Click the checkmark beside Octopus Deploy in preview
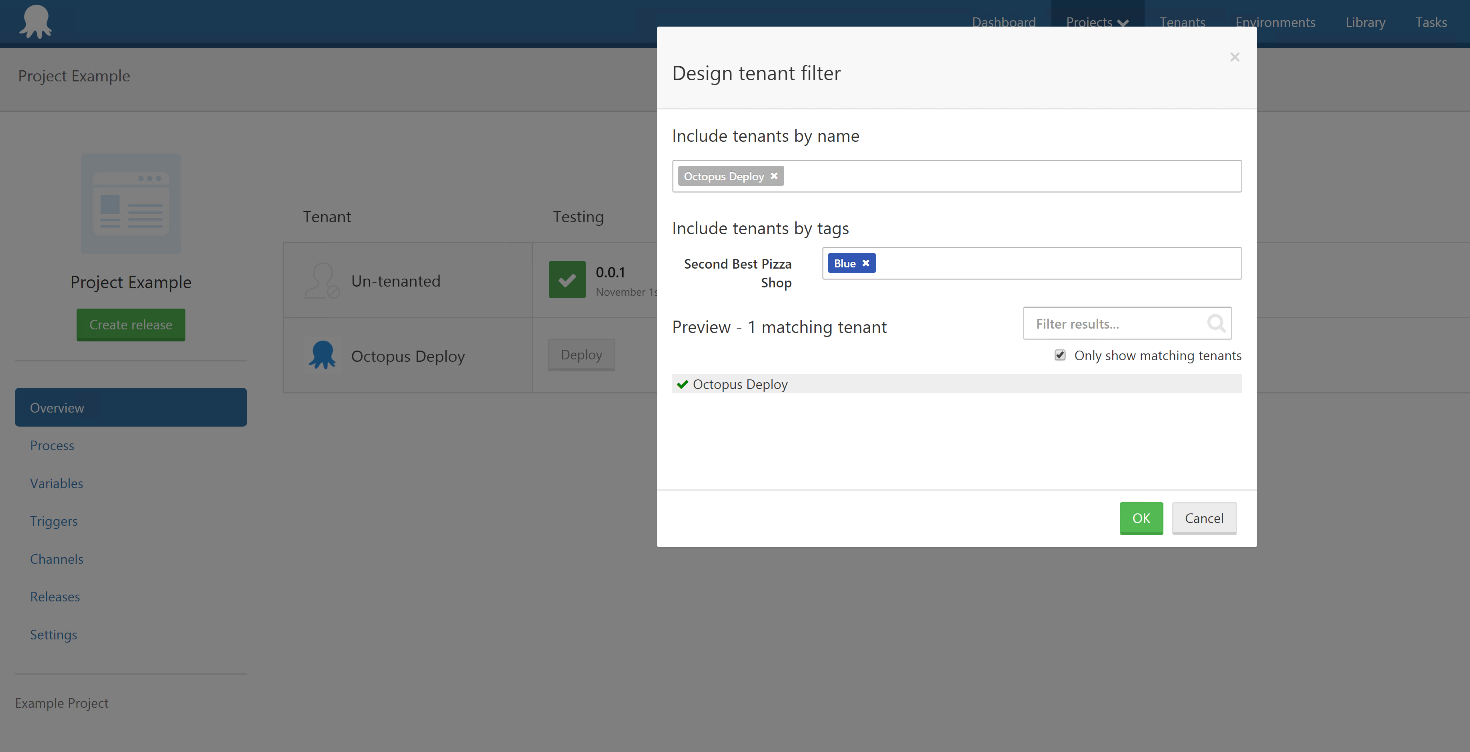1470x752 pixels. click(x=682, y=384)
